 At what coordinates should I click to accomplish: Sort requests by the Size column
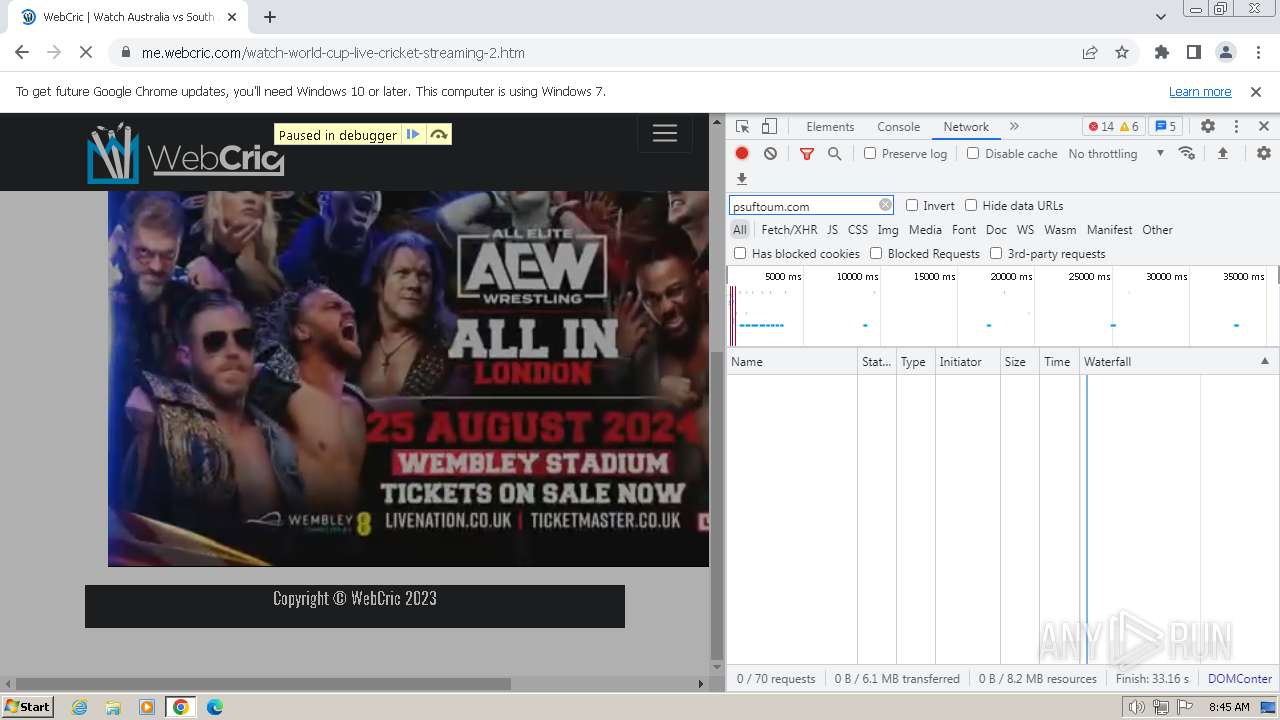(x=1019, y=361)
